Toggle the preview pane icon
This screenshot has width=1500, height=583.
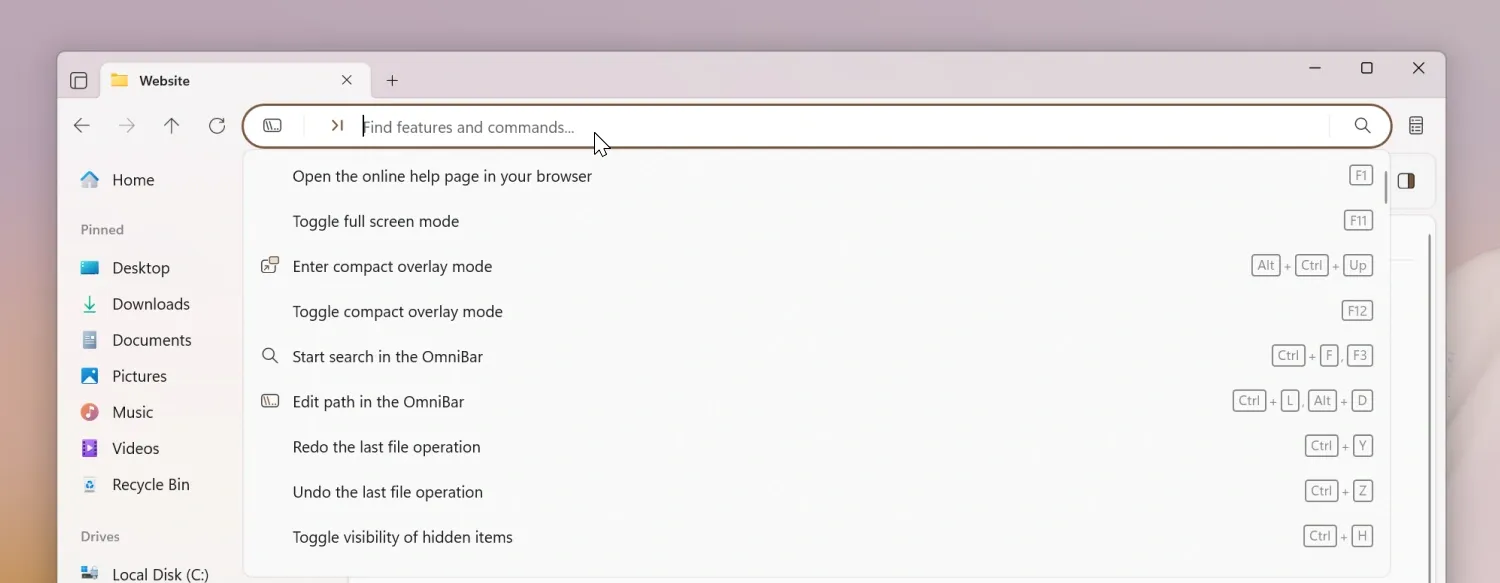pyautogui.click(x=1406, y=181)
